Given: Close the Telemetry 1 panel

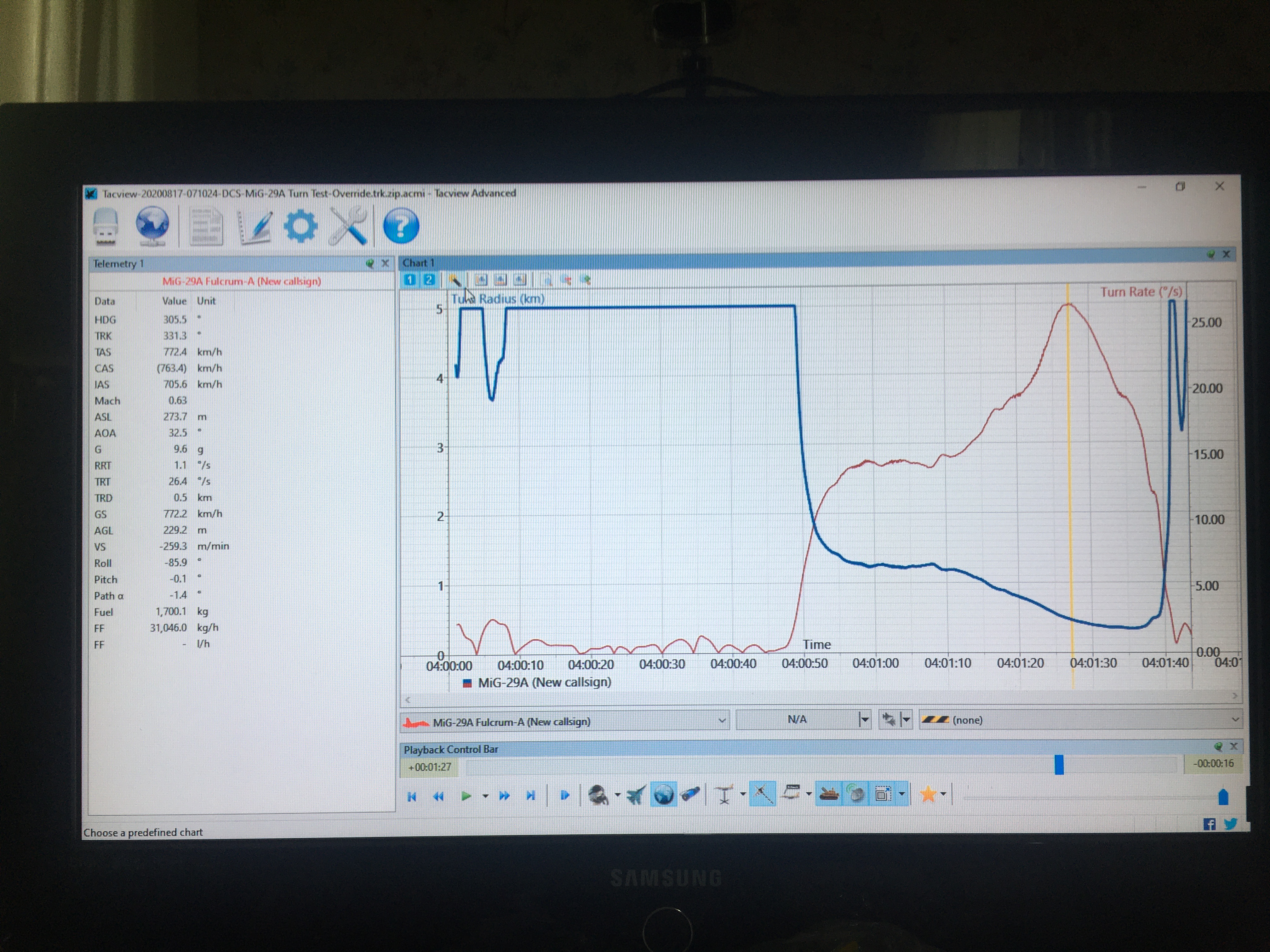Looking at the screenshot, I should [385, 263].
